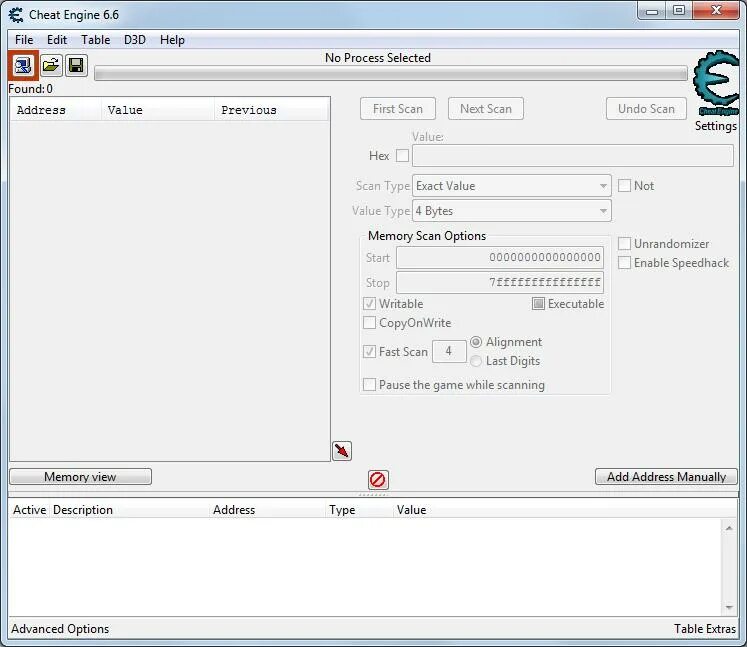Click the Cheat Engine title bar icon
747x647 pixels.
(x=16, y=15)
